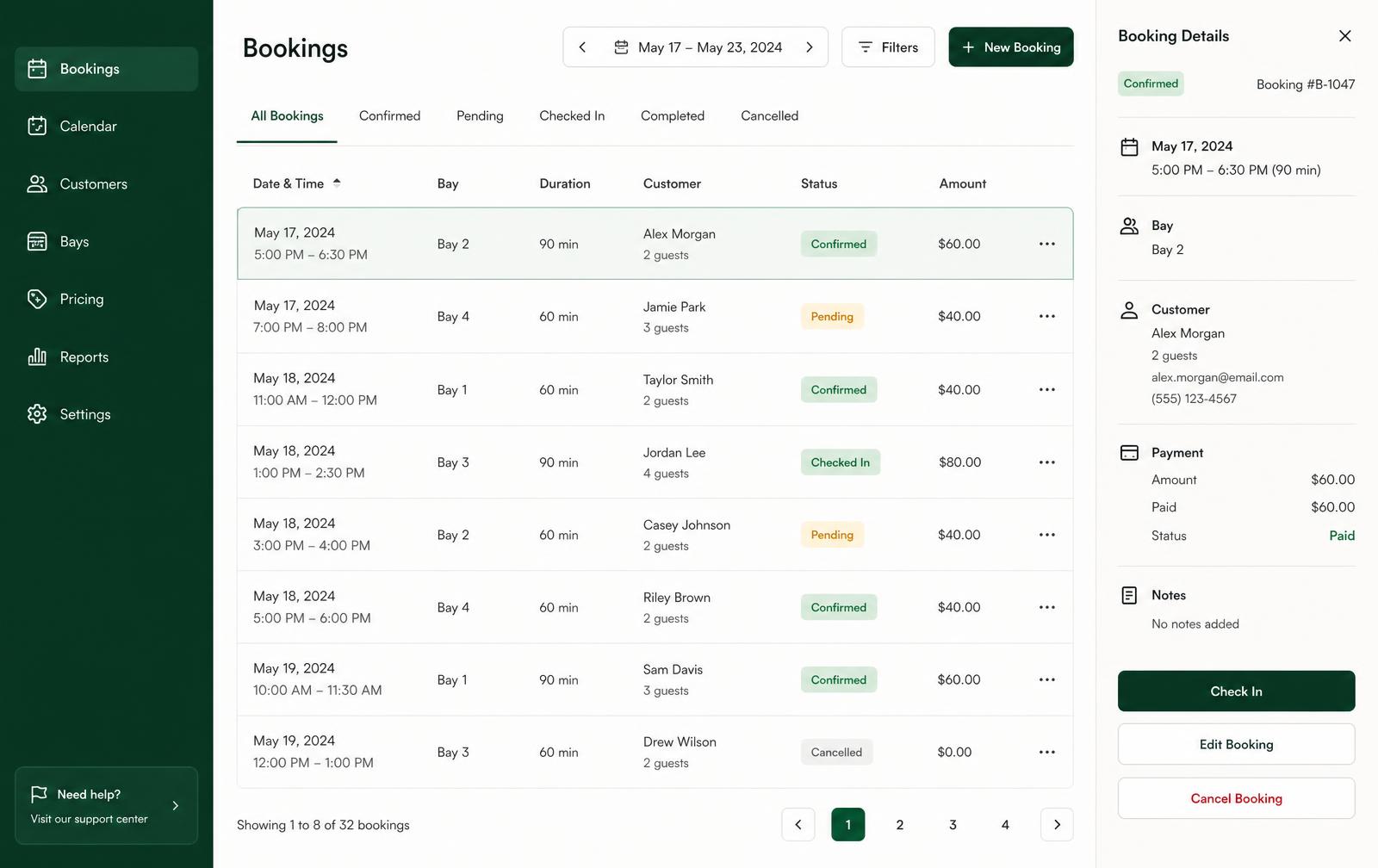Open row menu for Drew Wilson booking

tap(1046, 752)
